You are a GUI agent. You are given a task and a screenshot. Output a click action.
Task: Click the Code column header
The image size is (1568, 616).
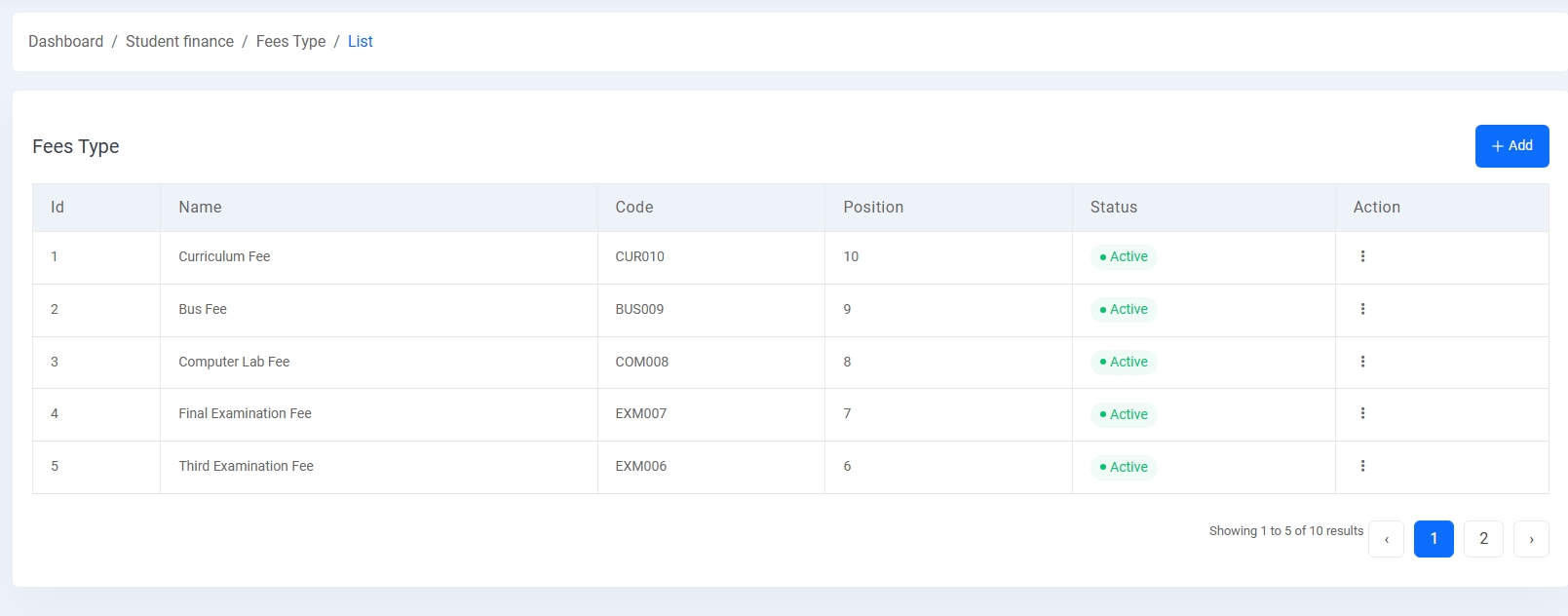(634, 207)
